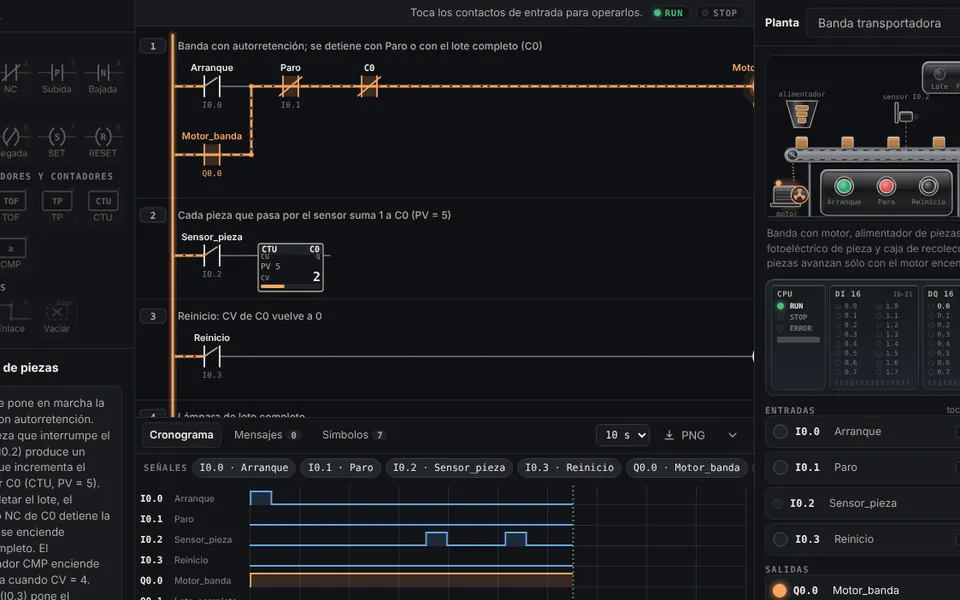This screenshot has width=960, height=600.
Task: Select the CTU C0 counter block in rung 2
Action: pos(291,267)
